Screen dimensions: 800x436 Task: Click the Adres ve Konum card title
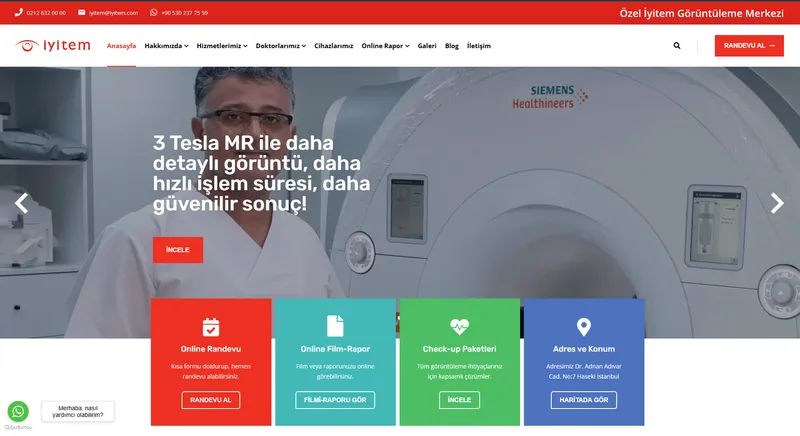pyautogui.click(x=584, y=349)
